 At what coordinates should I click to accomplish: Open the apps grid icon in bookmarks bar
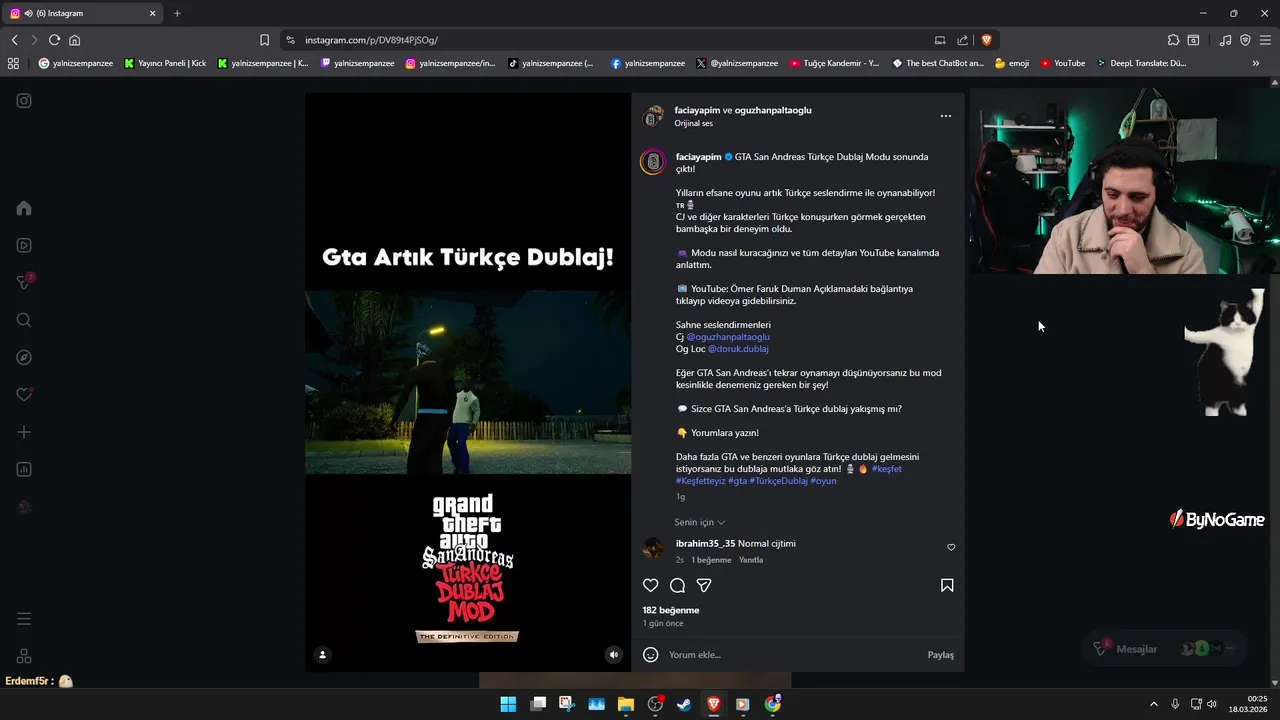[x=13, y=63]
